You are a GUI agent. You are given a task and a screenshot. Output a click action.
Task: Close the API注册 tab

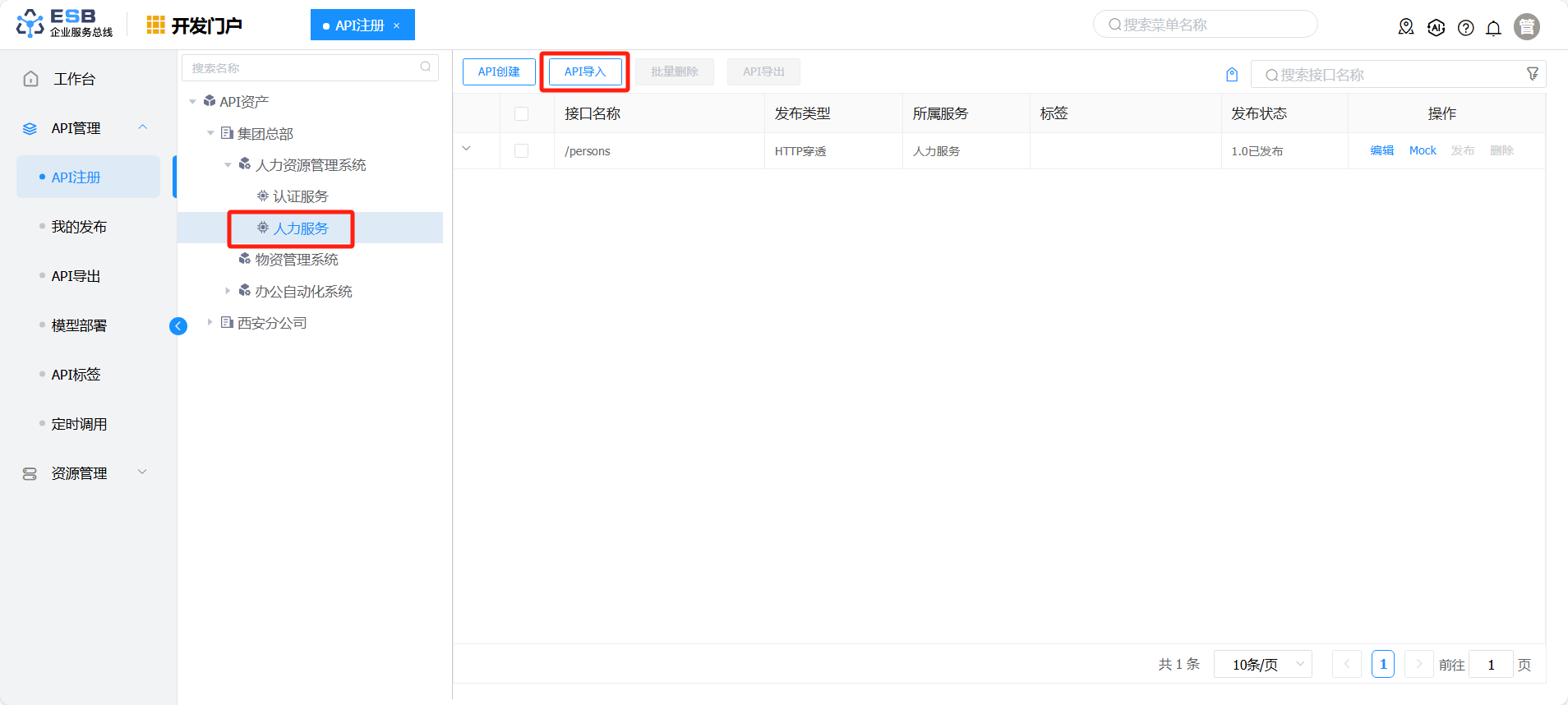pos(397,25)
